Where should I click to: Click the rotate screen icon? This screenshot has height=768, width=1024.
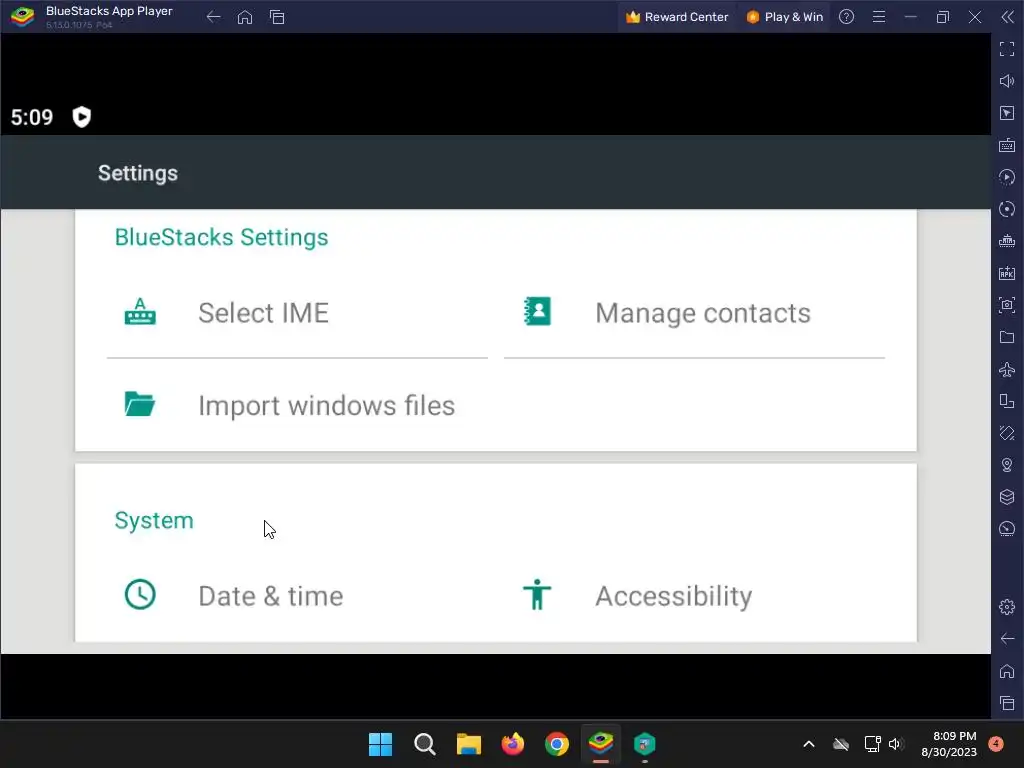[1006, 433]
